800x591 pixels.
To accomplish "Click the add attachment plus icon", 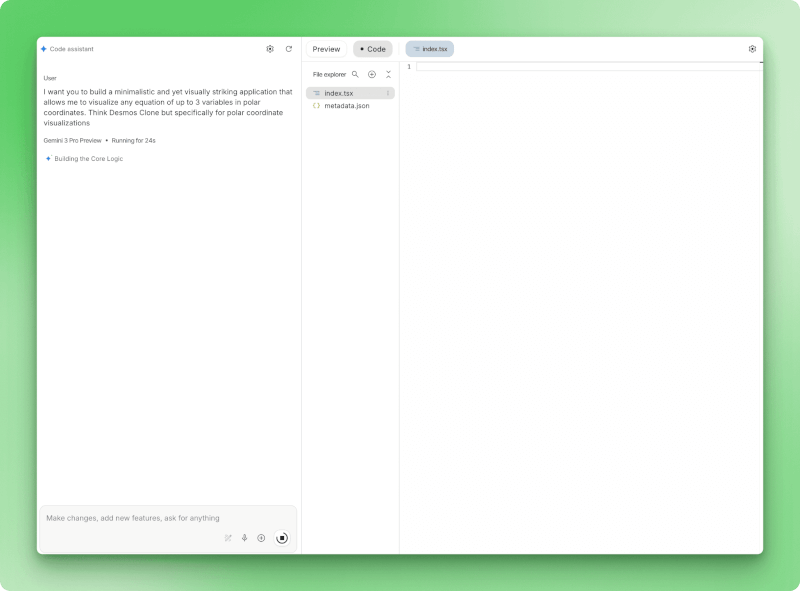I will tap(261, 538).
